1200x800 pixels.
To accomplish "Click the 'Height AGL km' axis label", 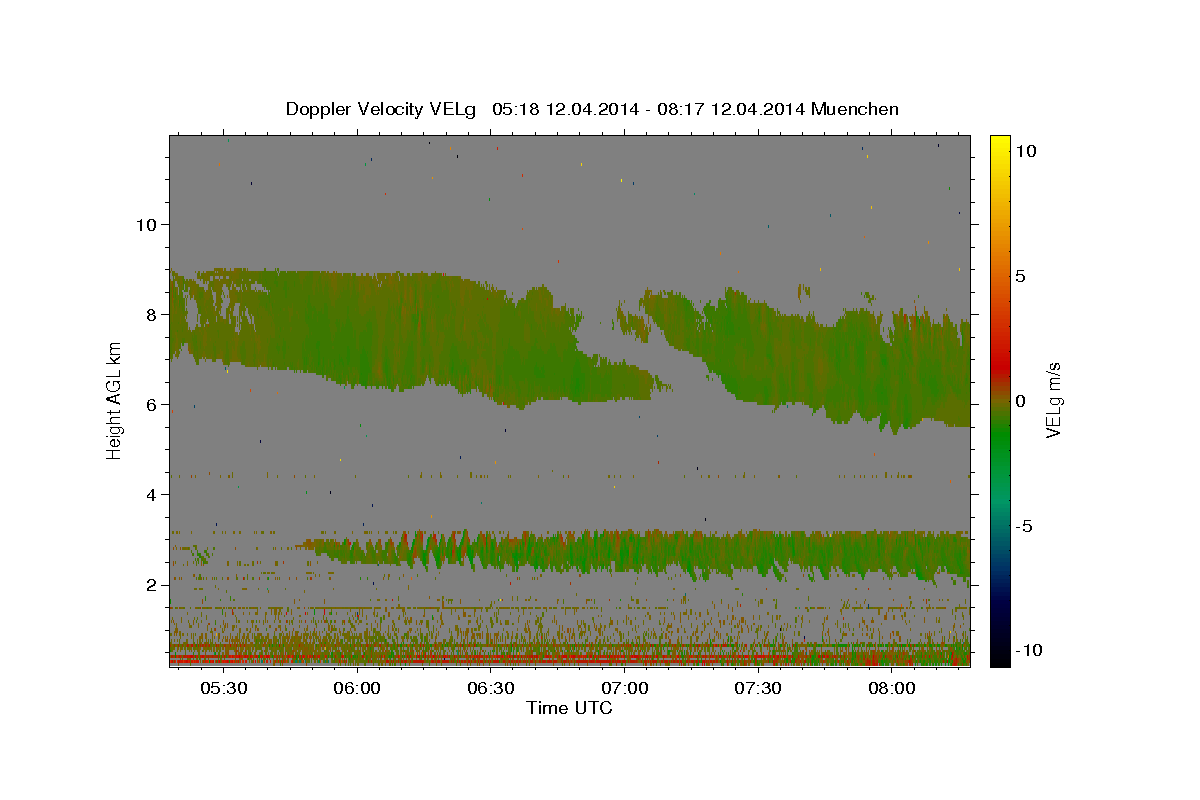I will click(115, 401).
